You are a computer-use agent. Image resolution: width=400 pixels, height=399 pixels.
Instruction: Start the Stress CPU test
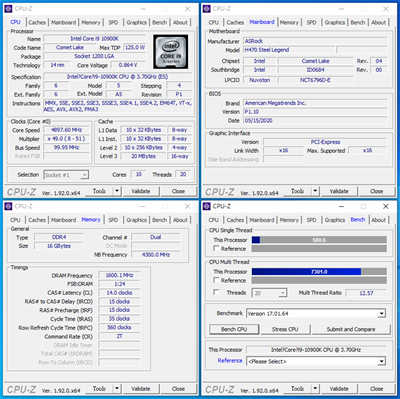[285, 329]
